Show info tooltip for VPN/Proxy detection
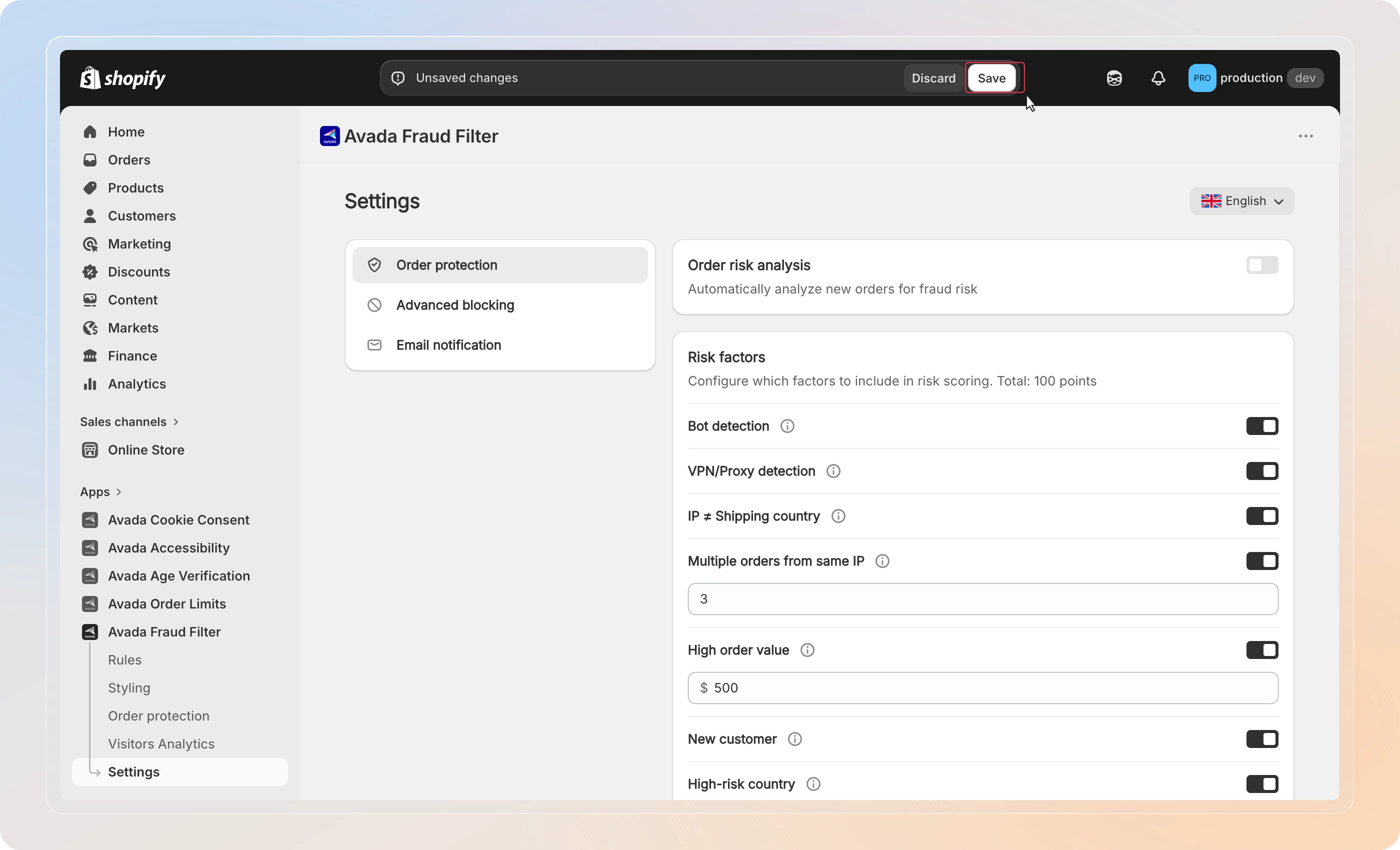The height and width of the screenshot is (850, 1400). (833, 471)
